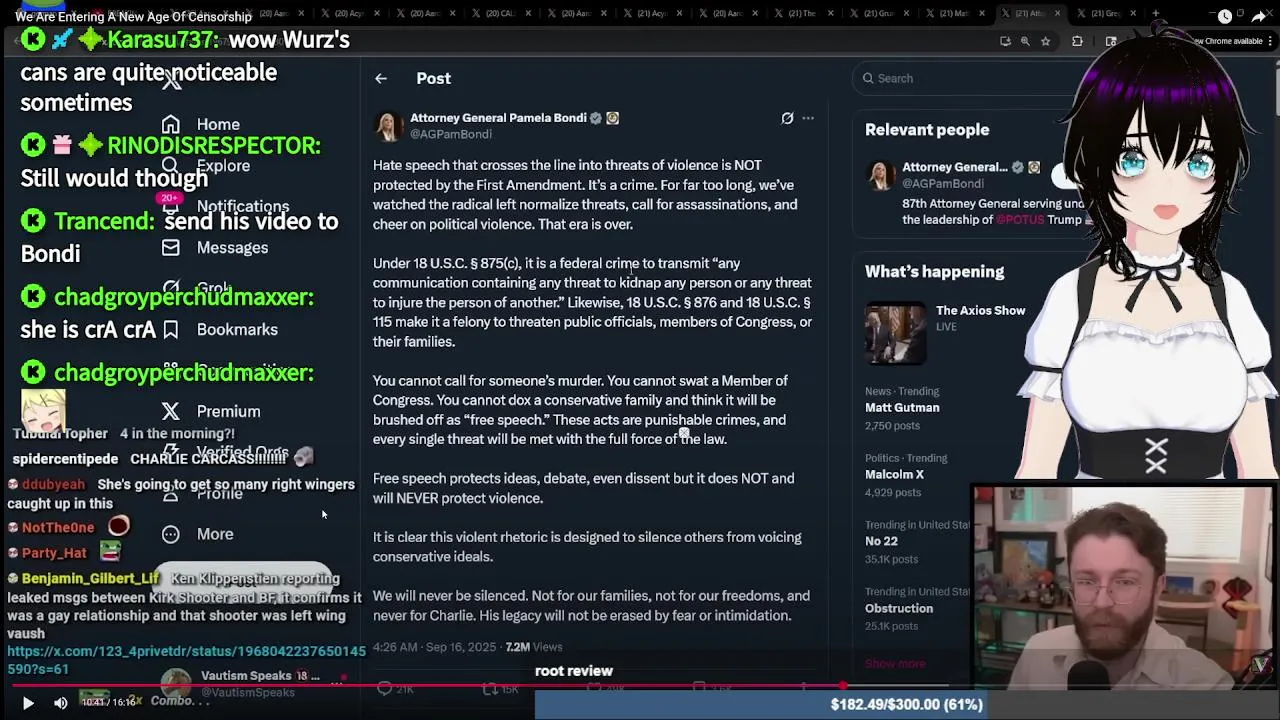Open the x.com/123_4privetdr link in chat
The width and height of the screenshot is (1280, 720).
[186, 660]
